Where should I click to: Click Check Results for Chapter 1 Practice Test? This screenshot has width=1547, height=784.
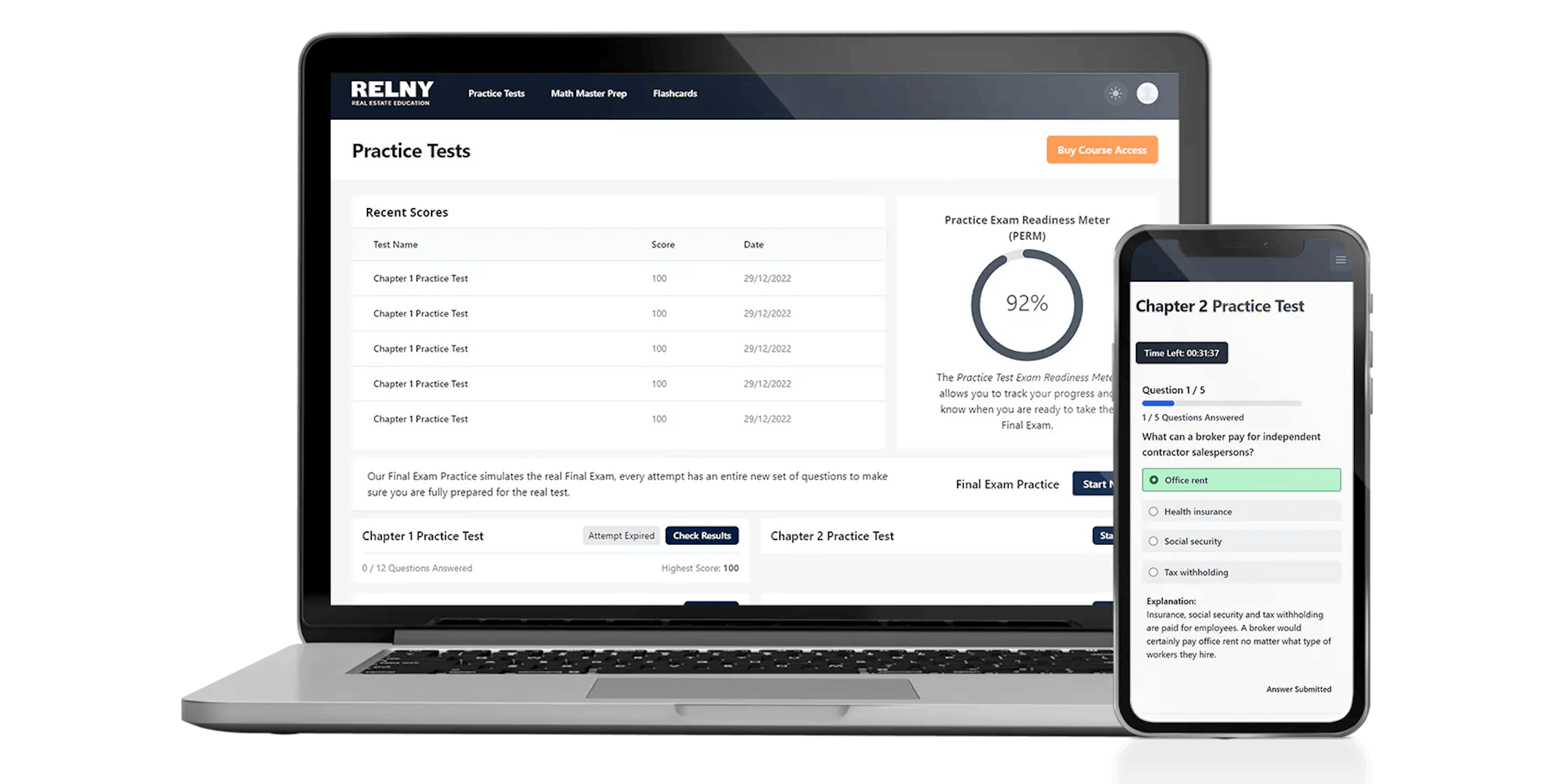(x=700, y=534)
